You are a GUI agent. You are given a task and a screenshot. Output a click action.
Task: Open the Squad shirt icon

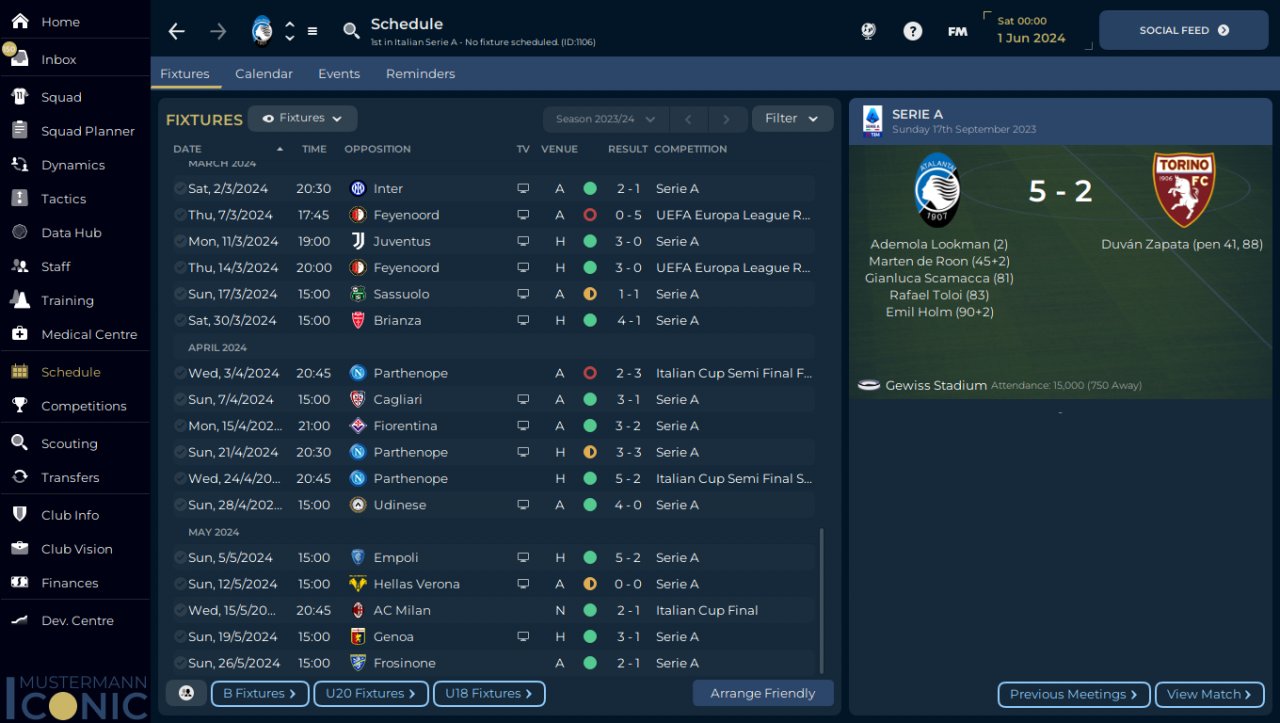(x=19, y=97)
